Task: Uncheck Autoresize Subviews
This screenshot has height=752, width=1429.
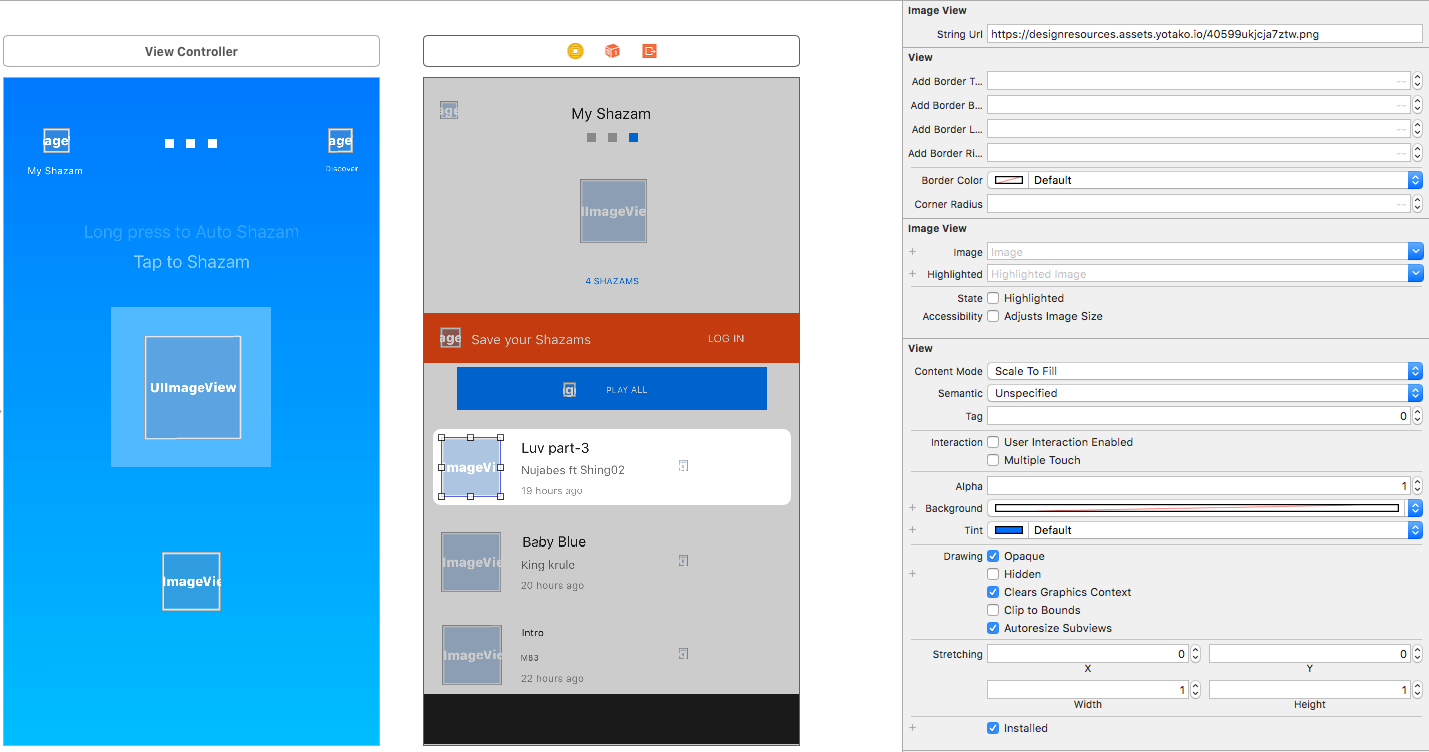Action: click(x=993, y=628)
